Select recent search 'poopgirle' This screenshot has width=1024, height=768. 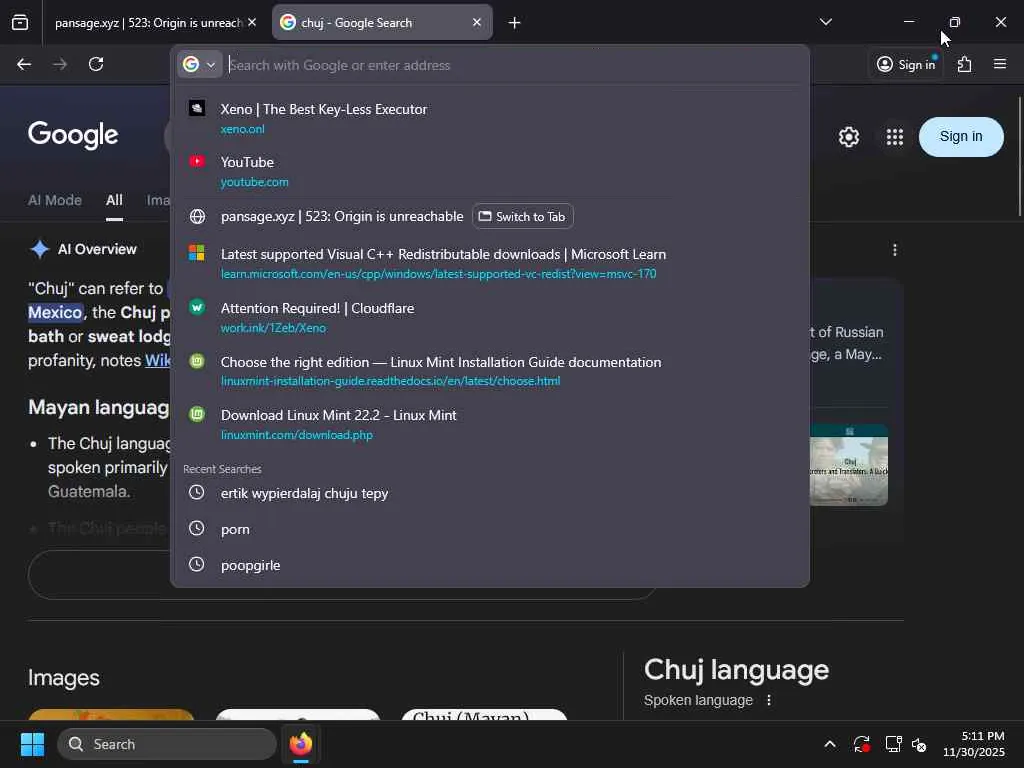(490, 565)
